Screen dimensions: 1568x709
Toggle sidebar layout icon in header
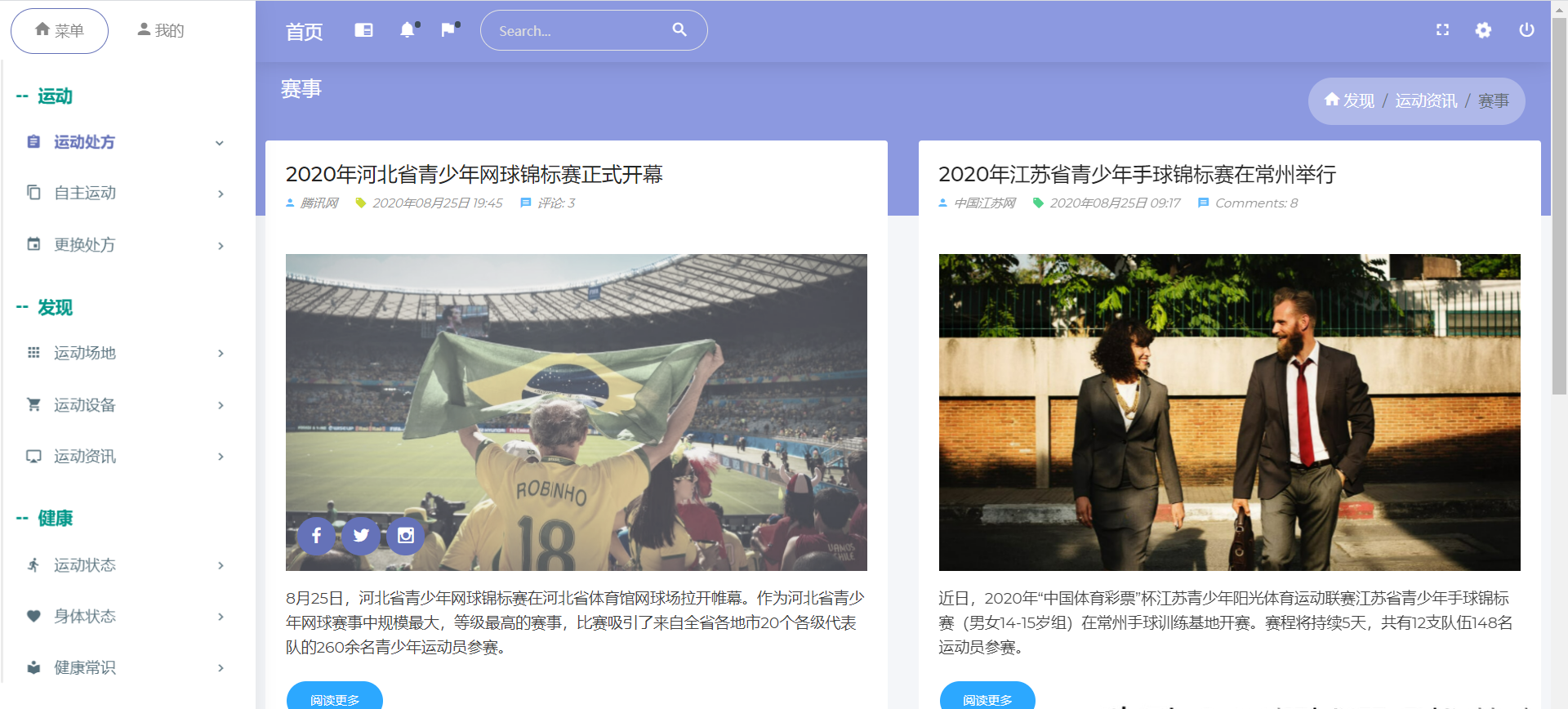tap(363, 30)
